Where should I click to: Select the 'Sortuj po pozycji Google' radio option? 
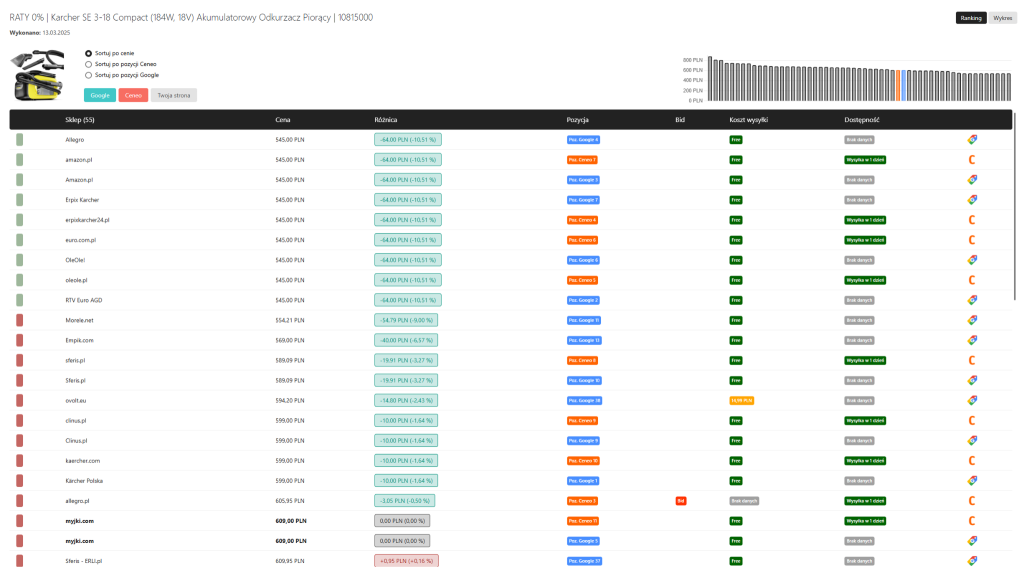coord(88,75)
